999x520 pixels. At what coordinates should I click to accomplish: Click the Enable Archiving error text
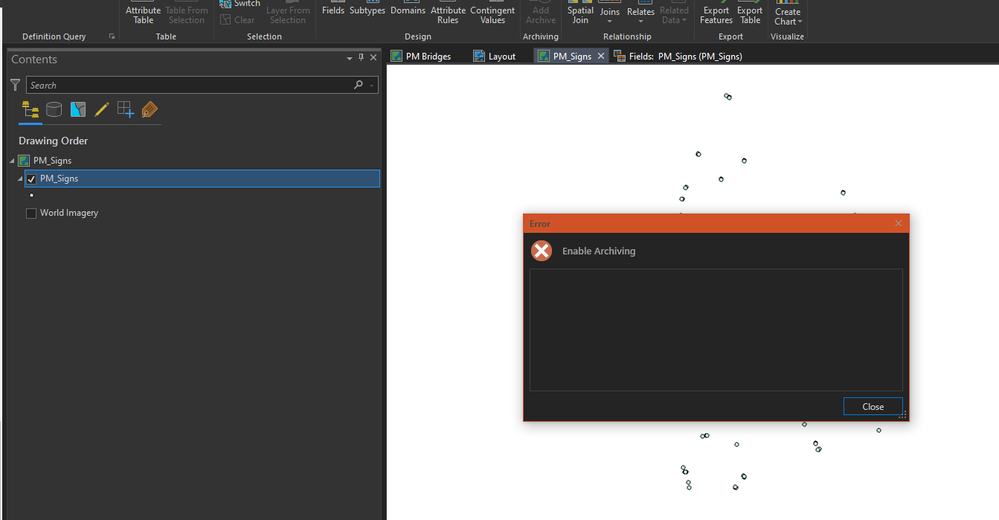coord(598,251)
